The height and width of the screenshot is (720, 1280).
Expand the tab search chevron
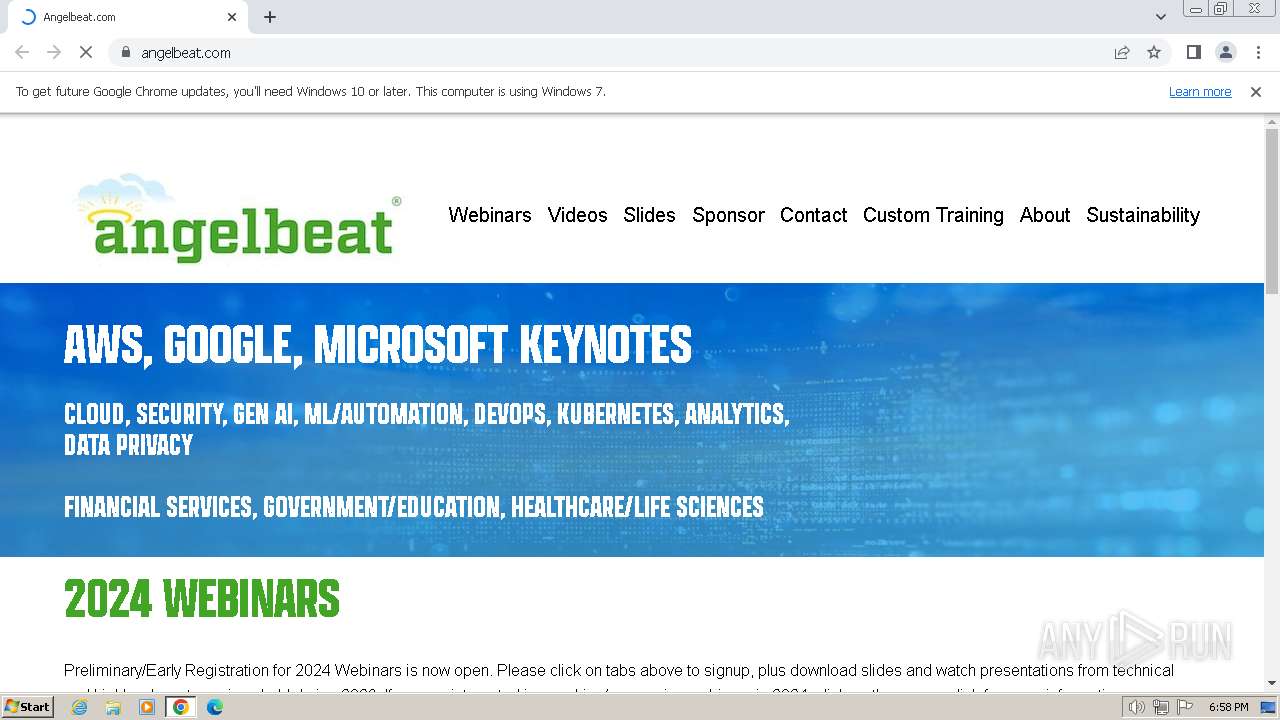click(1160, 17)
